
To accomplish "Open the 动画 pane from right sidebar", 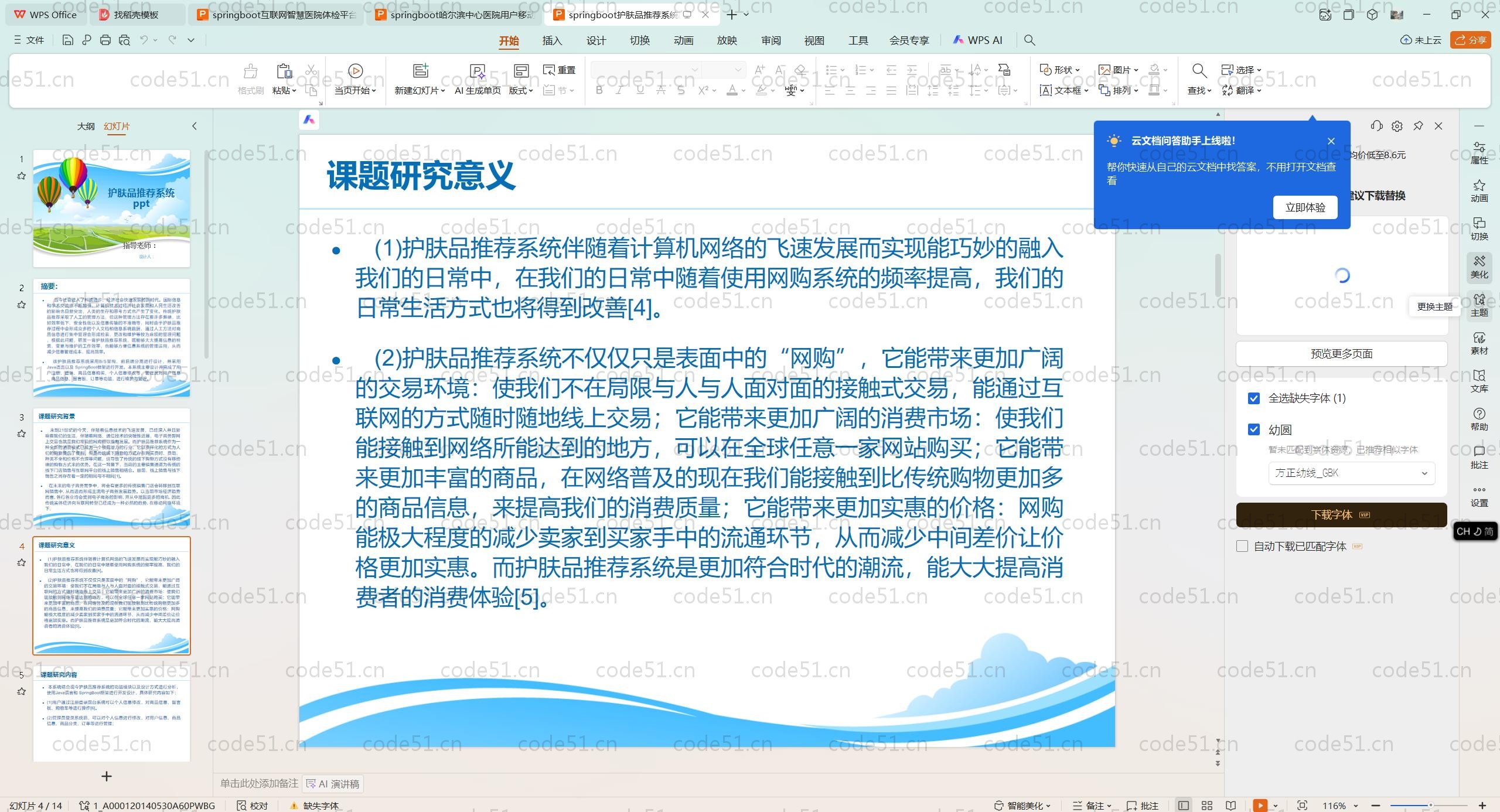I will pos(1479,191).
